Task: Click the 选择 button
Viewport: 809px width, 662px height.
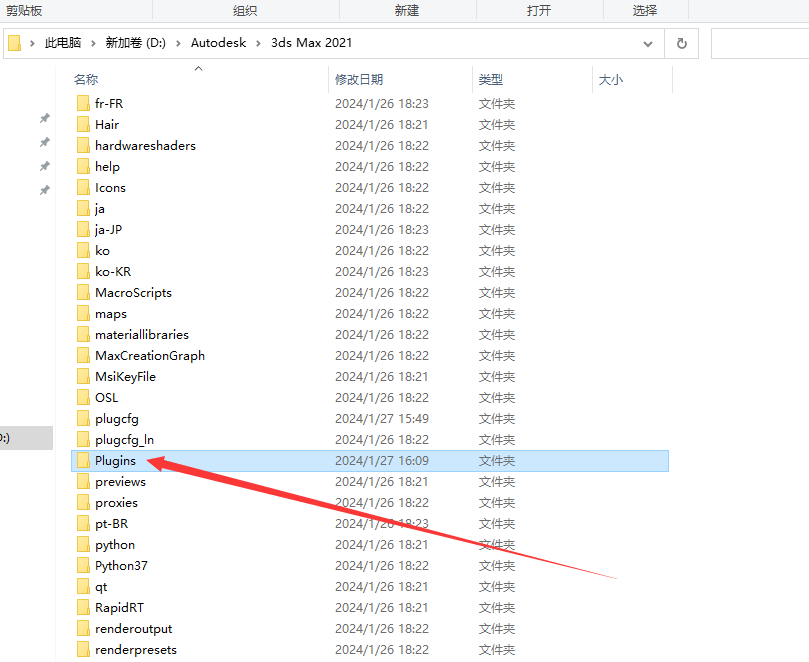Action: point(645,10)
